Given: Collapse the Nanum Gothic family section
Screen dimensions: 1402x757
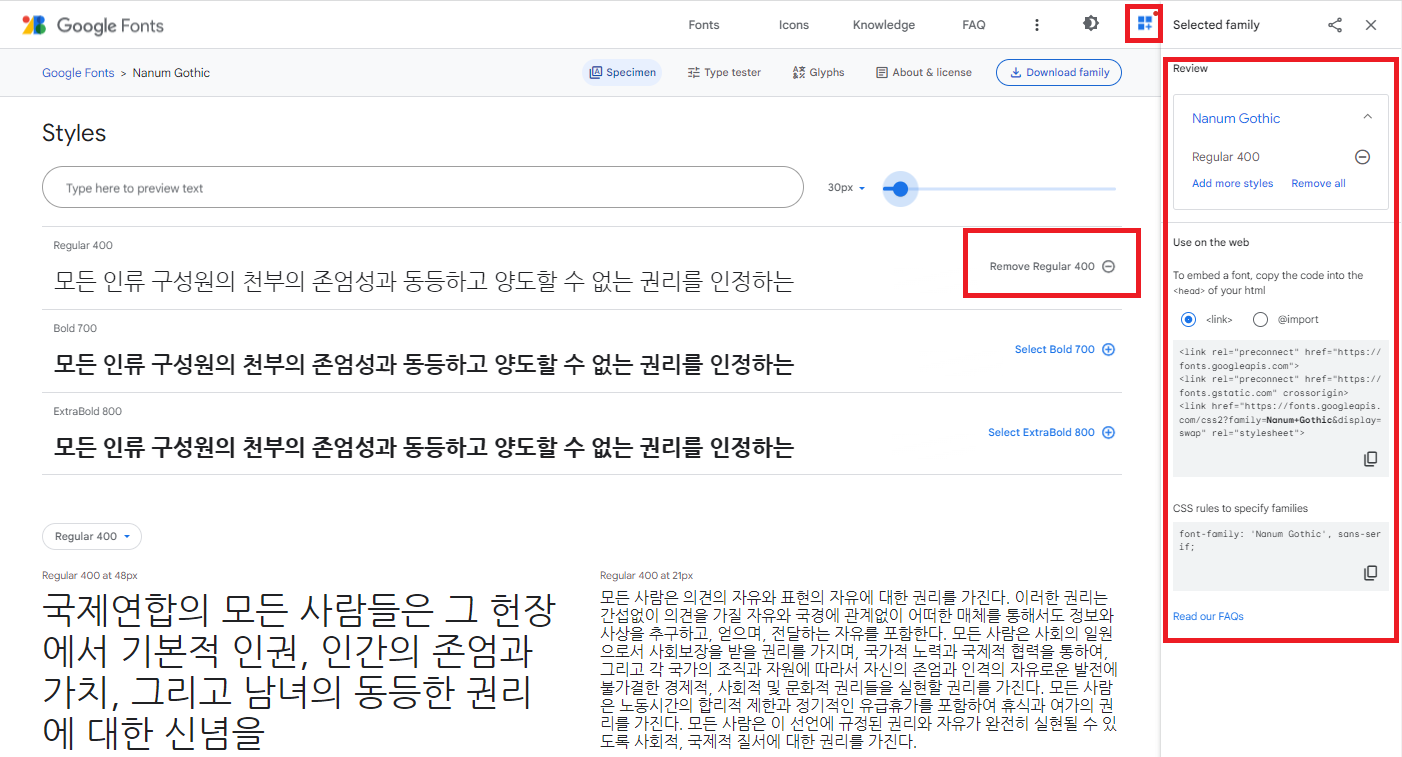Looking at the screenshot, I should 1367,117.
